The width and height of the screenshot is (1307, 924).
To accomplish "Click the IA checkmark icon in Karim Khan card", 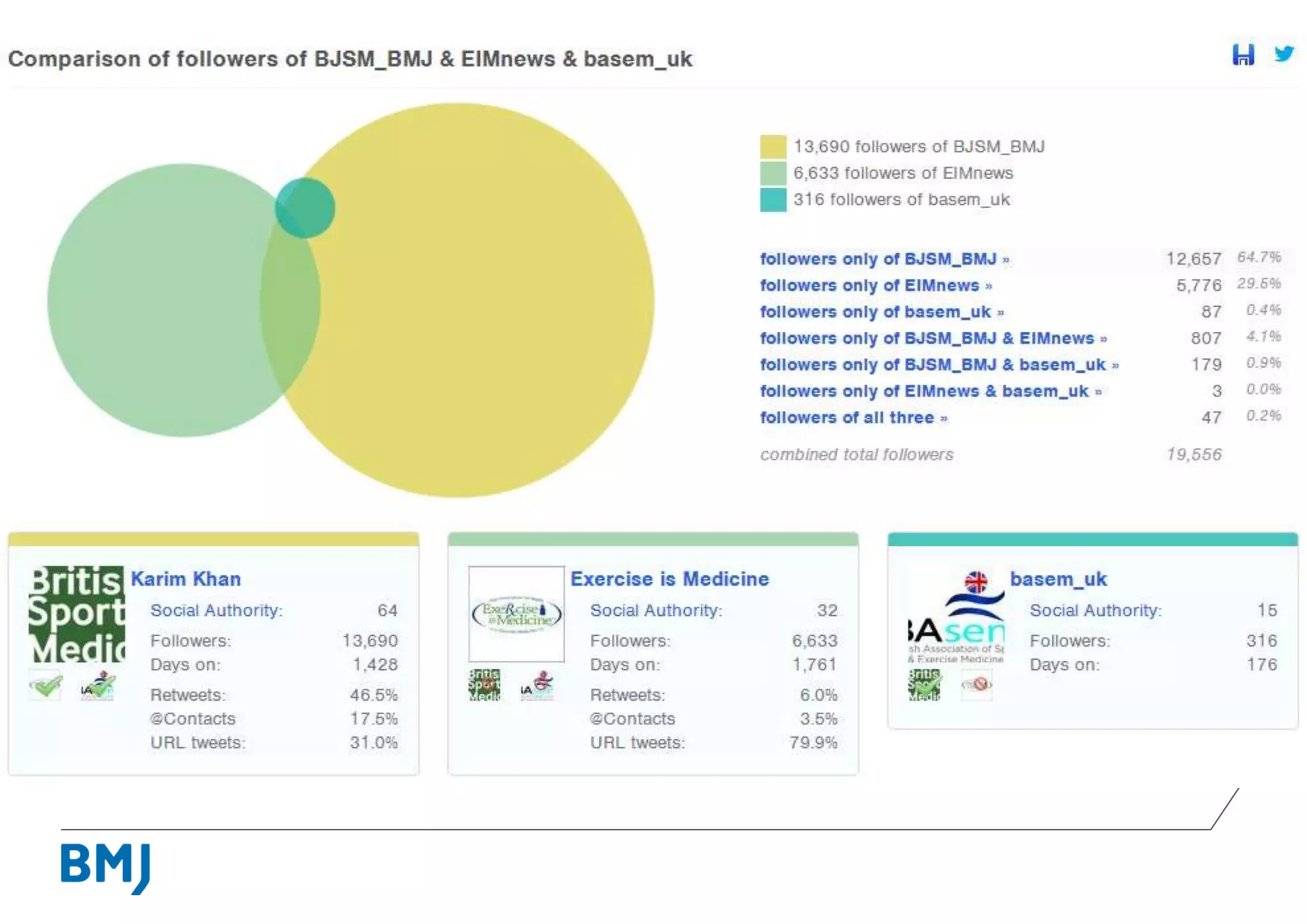I will pyautogui.click(x=97, y=686).
